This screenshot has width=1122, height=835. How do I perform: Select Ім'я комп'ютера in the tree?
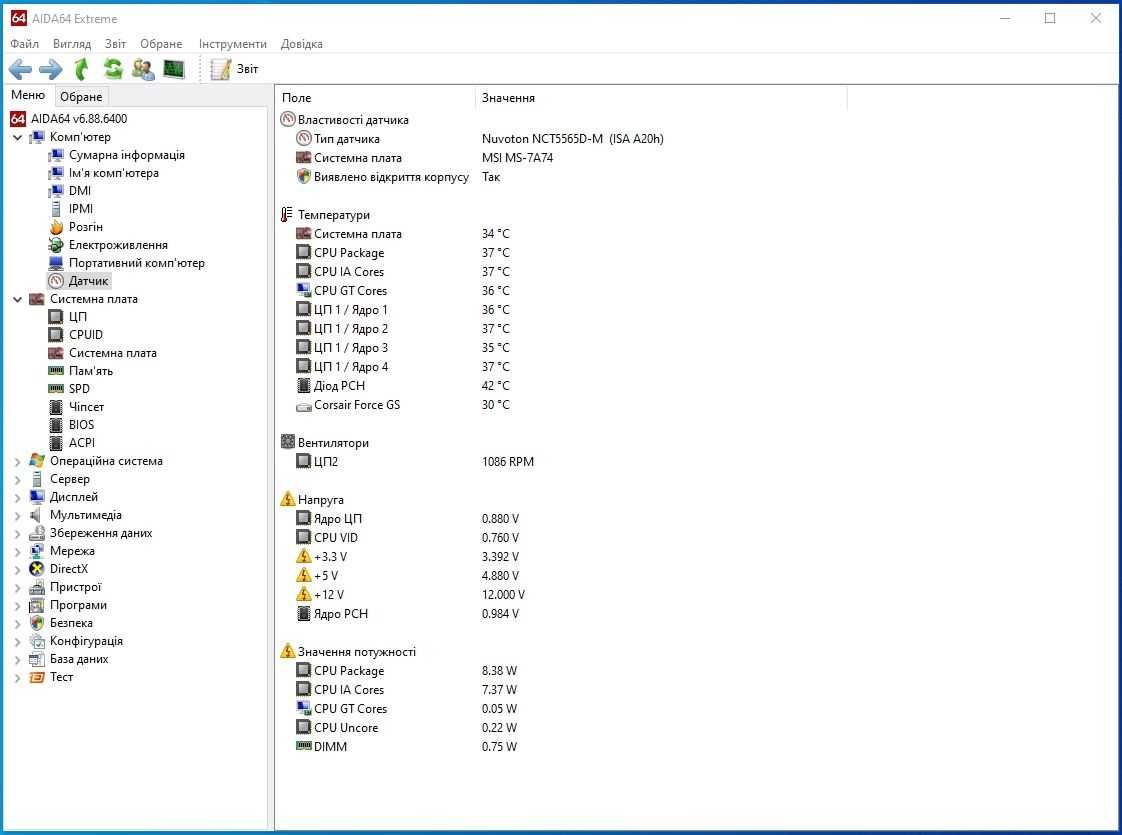[x=114, y=172]
